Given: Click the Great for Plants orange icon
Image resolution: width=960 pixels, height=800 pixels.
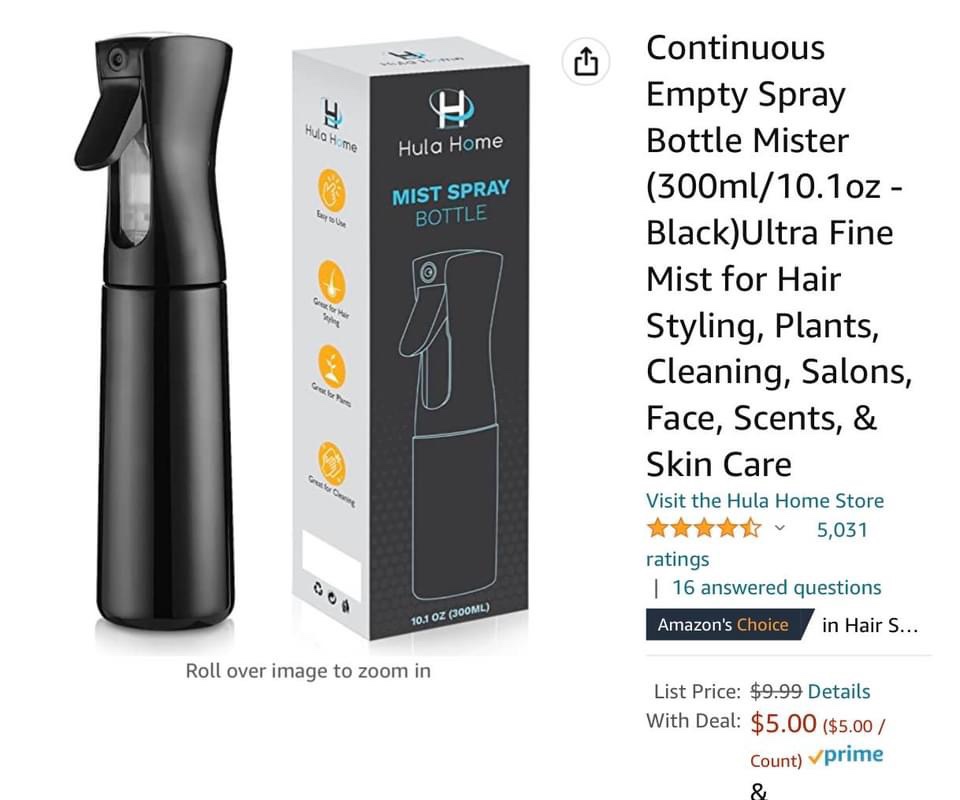Looking at the screenshot, I should (x=331, y=366).
